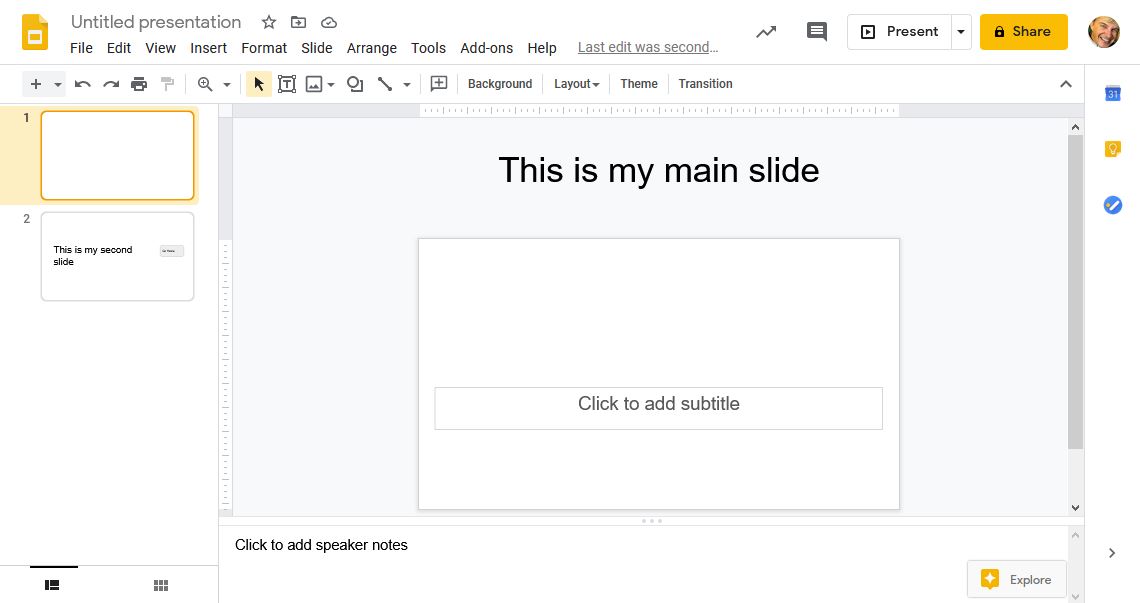Open the Print icon
This screenshot has height=603, width=1140.
(x=139, y=84)
